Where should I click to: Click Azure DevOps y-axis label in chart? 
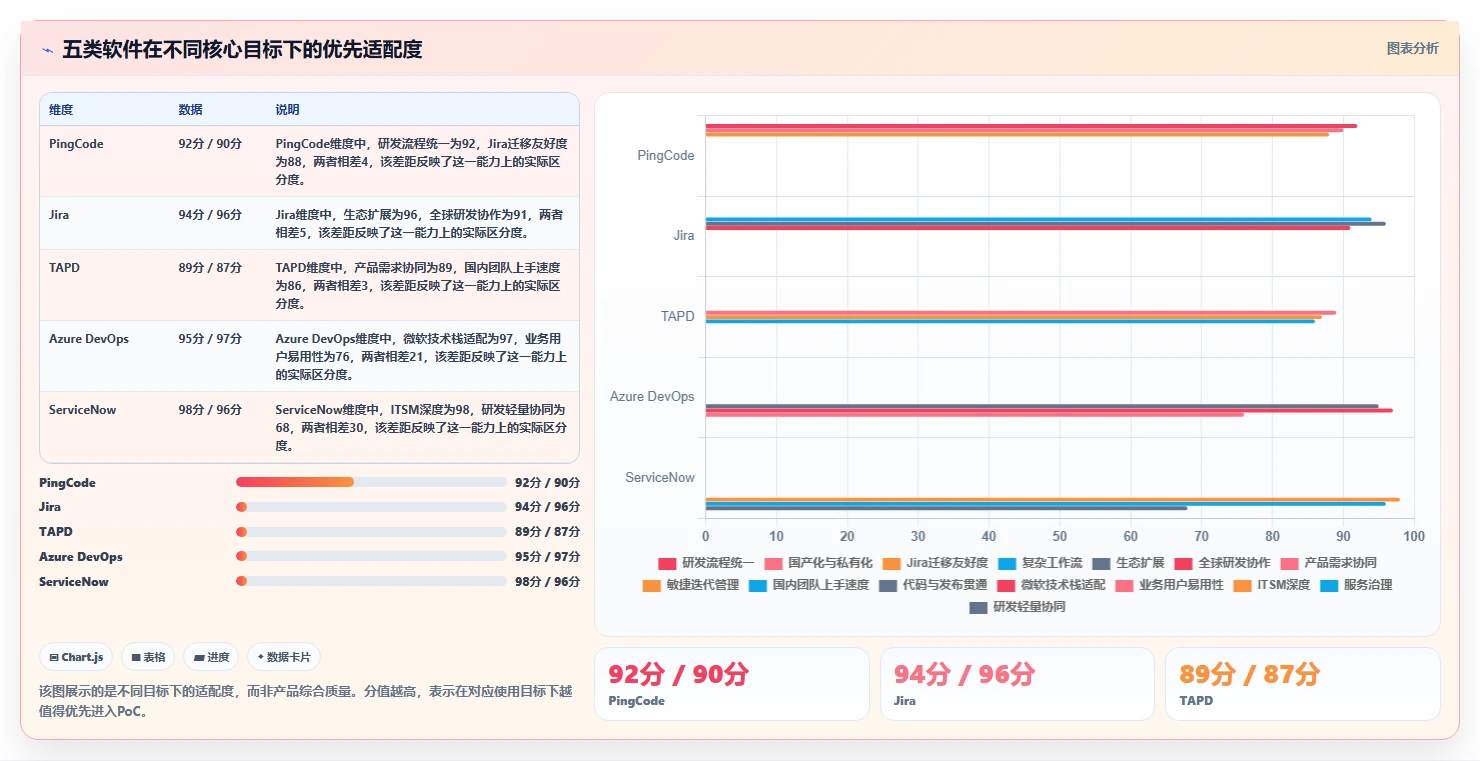652,397
